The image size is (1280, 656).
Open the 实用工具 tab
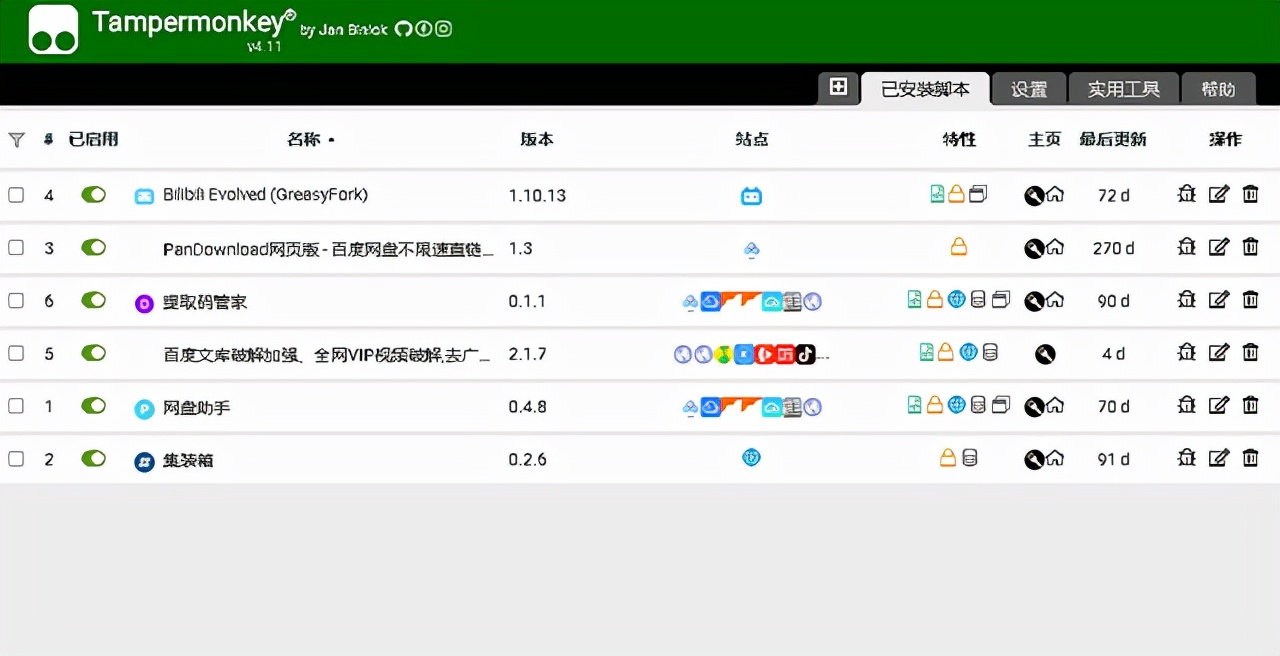point(1123,88)
